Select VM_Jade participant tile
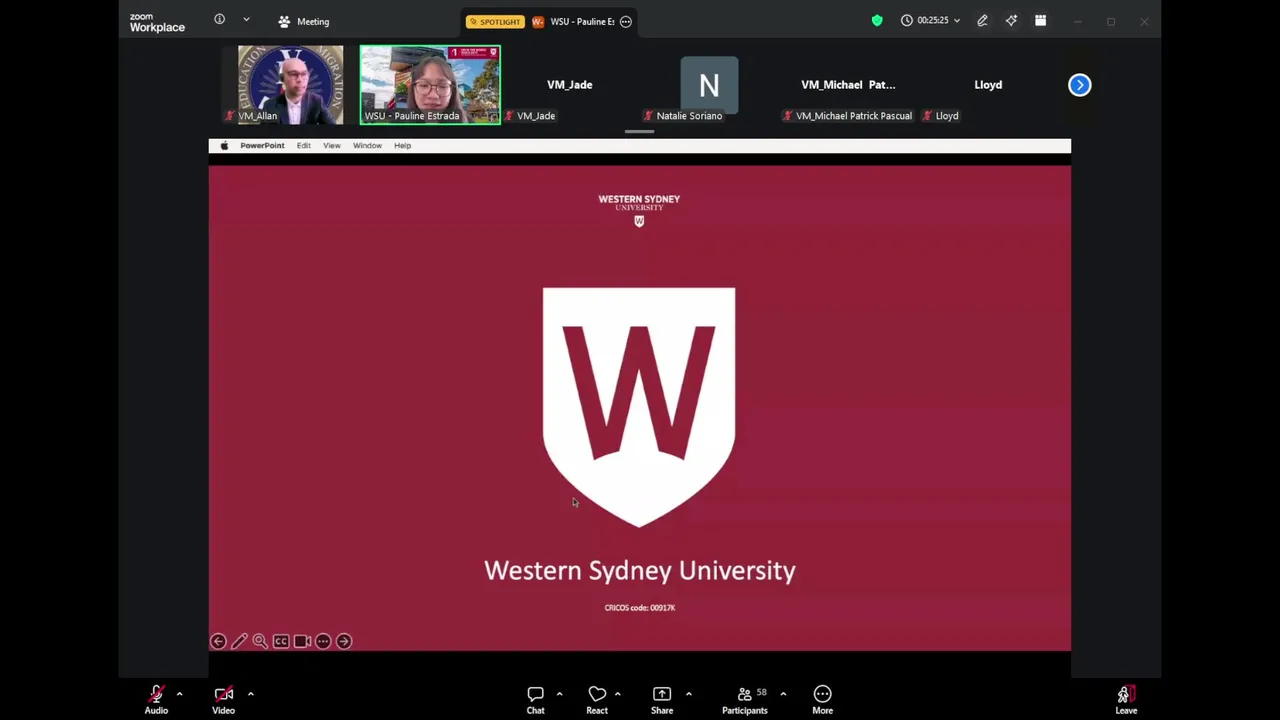Screen dimensions: 1280x720 click(569, 85)
